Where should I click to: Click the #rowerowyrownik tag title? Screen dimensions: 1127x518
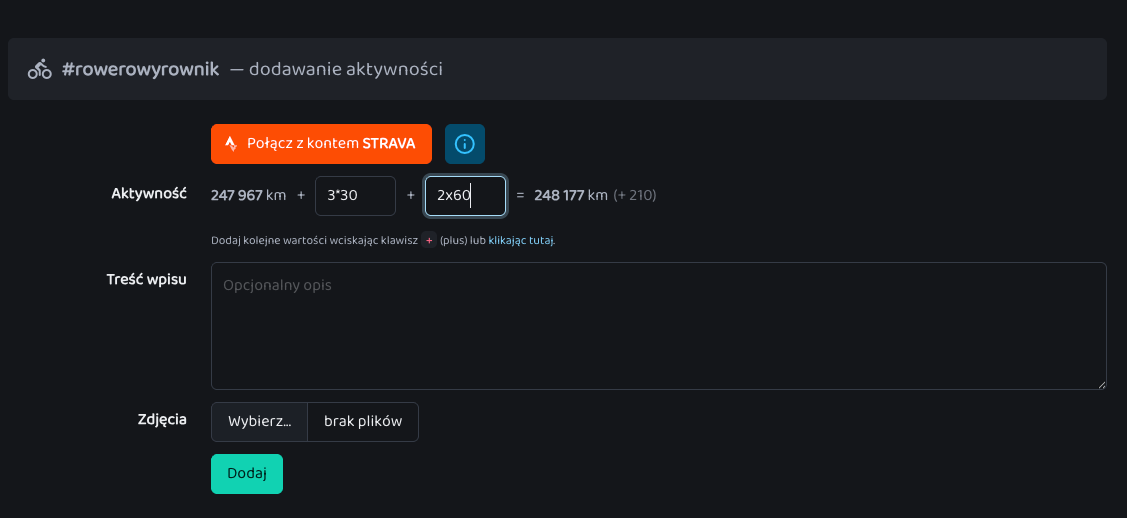tap(140, 69)
